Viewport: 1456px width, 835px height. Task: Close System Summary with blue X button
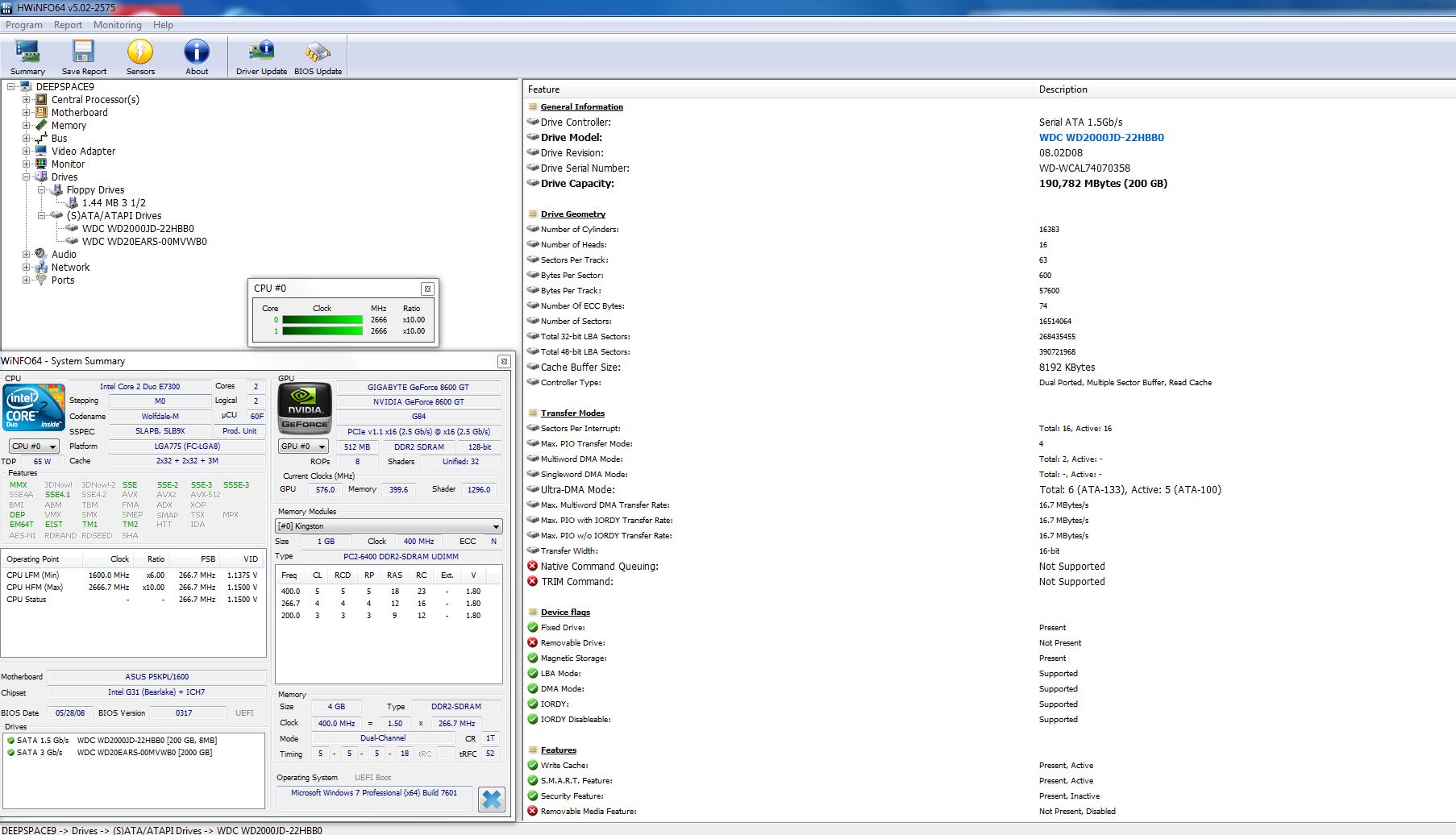pos(491,799)
